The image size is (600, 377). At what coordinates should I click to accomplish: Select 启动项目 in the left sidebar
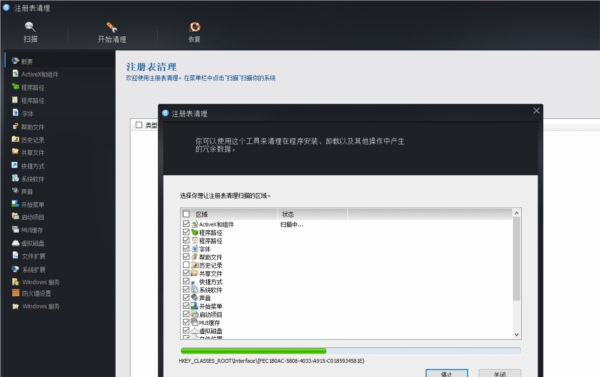pos(28,217)
